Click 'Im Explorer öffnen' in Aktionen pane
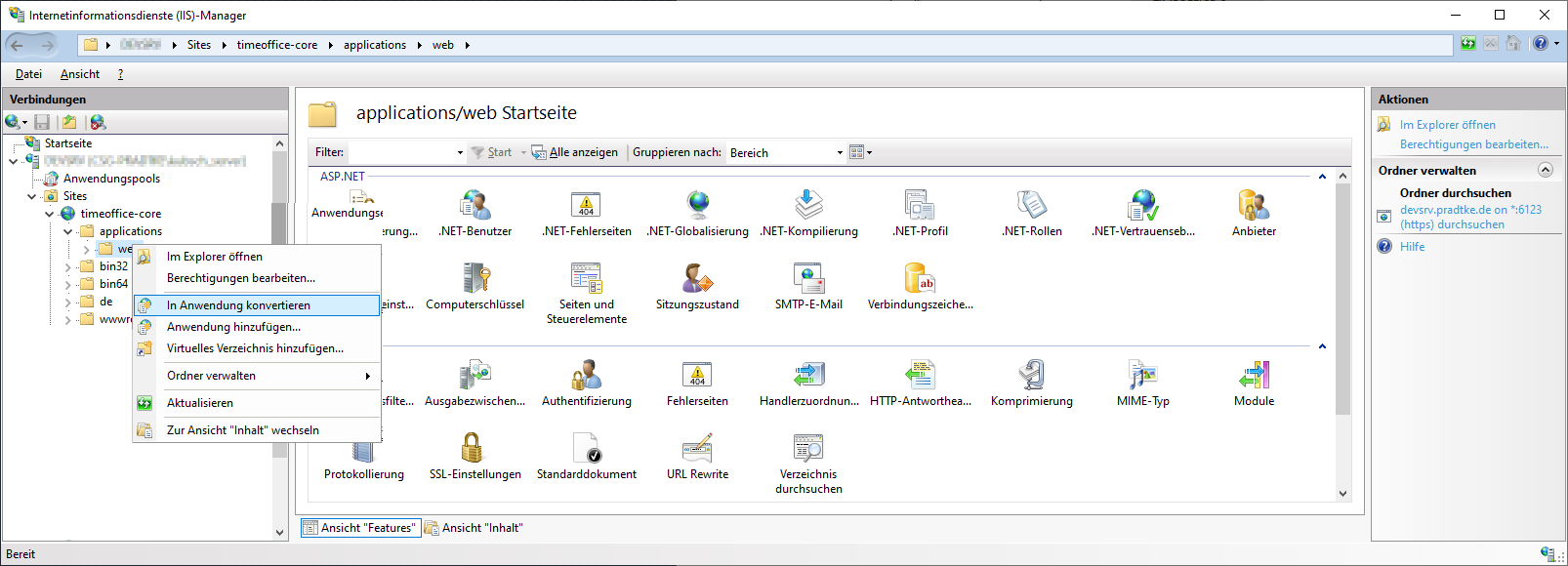The width and height of the screenshot is (1568, 566). (1447, 125)
